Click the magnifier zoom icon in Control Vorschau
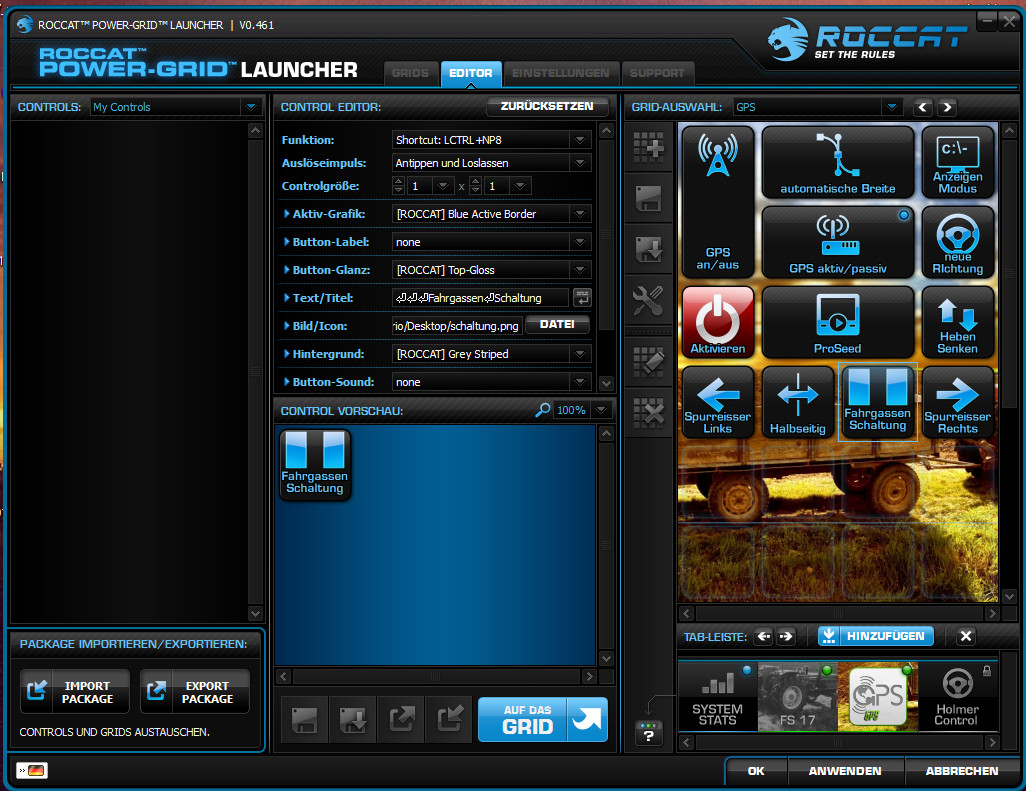Image resolution: width=1026 pixels, height=791 pixels. coord(542,410)
